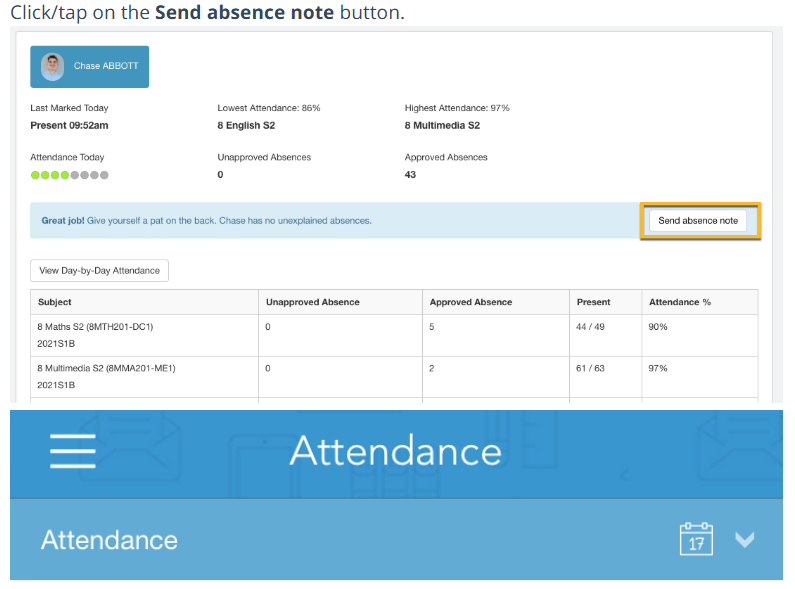Click the Attendance % column header
Image resolution: width=795 pixels, height=589 pixels.
click(x=680, y=302)
